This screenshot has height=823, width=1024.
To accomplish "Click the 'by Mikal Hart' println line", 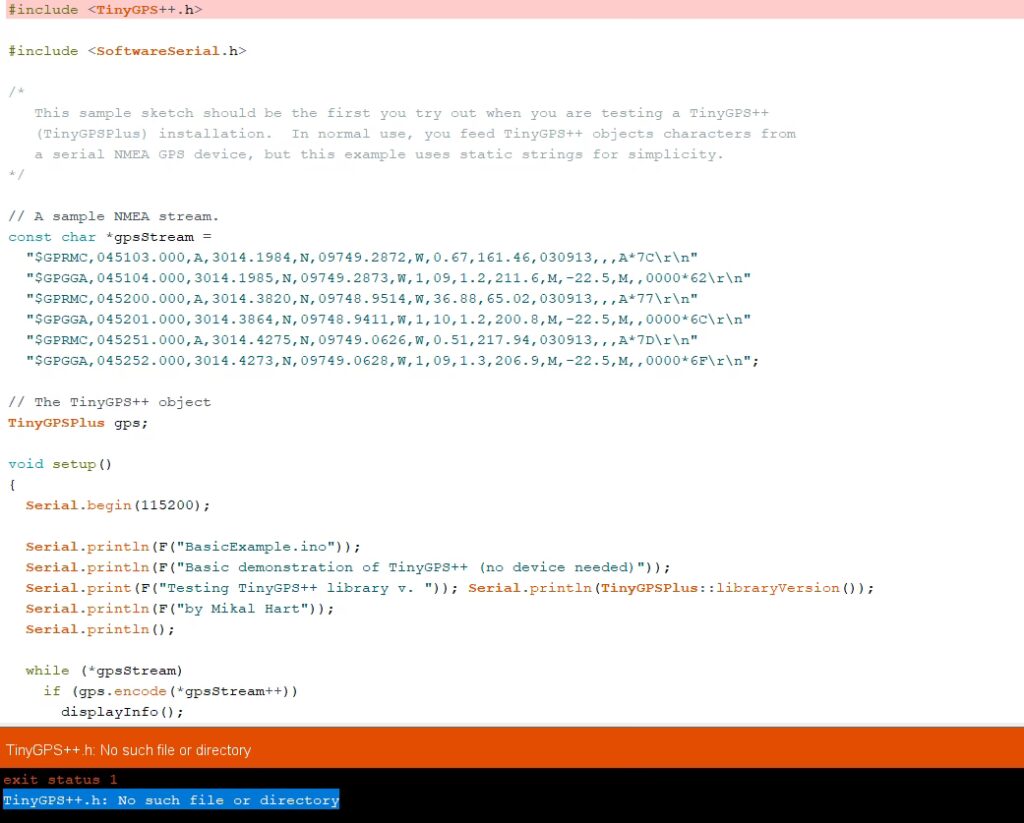I will [x=180, y=608].
